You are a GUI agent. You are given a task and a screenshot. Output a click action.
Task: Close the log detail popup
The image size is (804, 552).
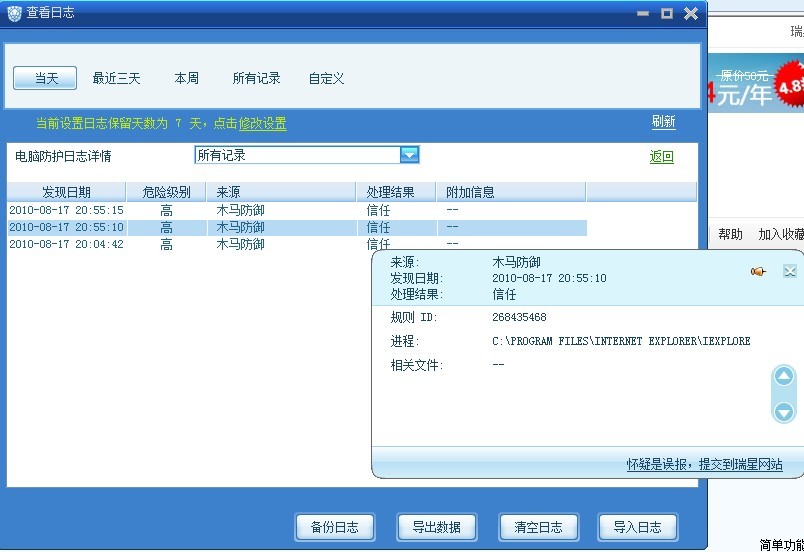click(790, 271)
